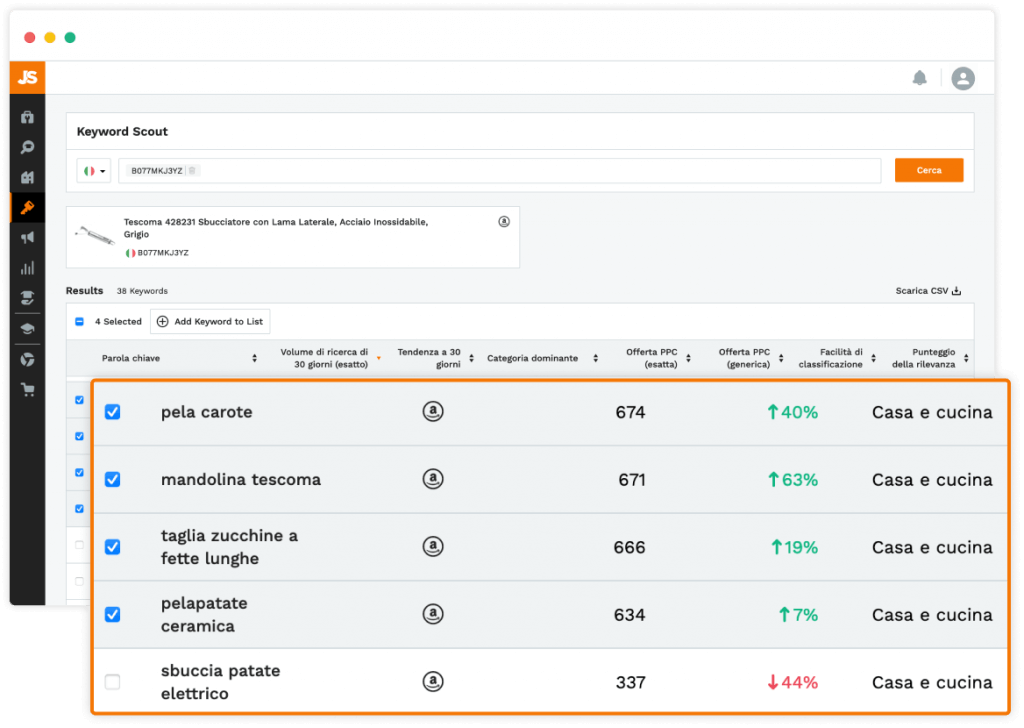Click the 38 Keywords results count
This screenshot has width=1024, height=728.
pos(142,291)
